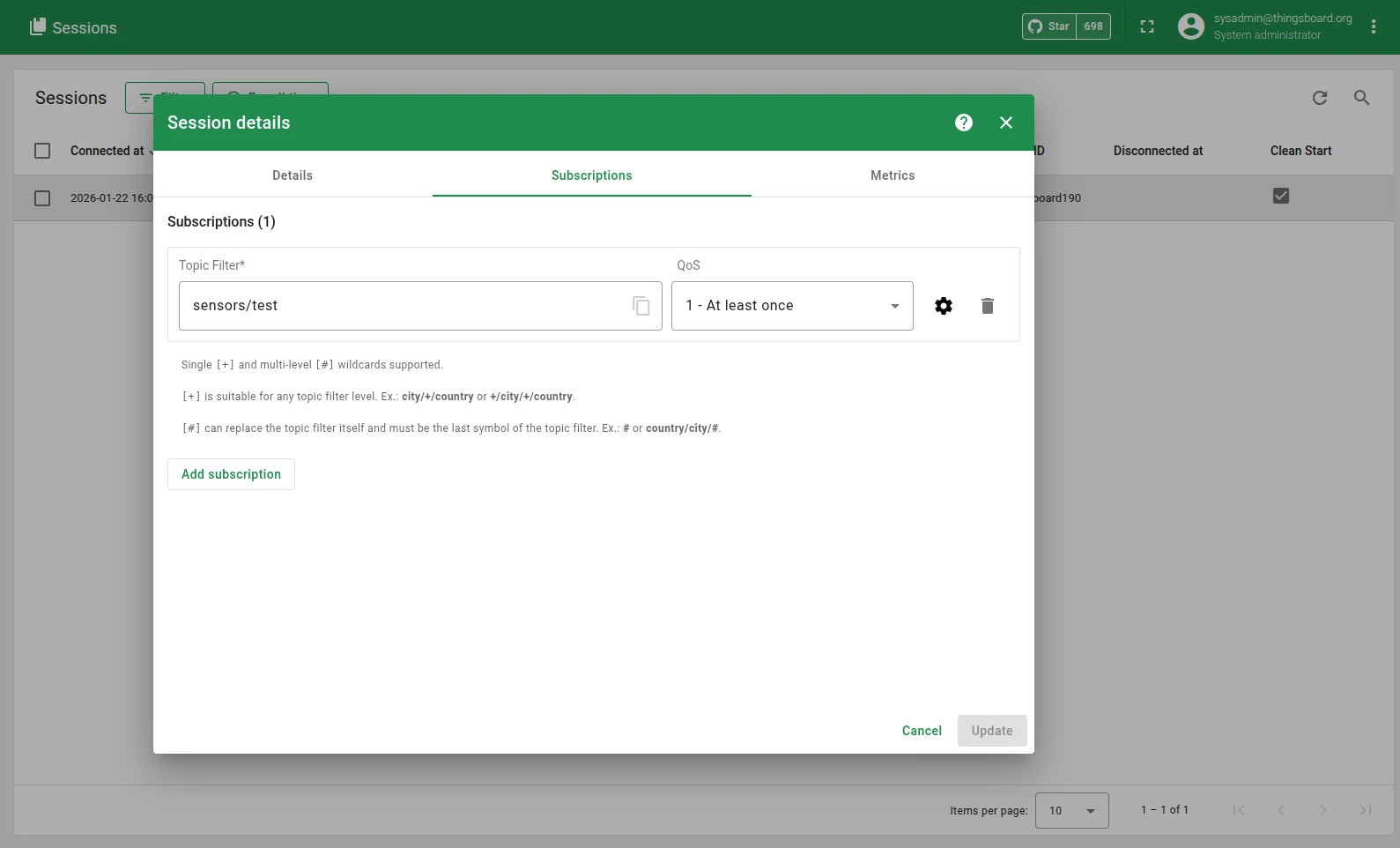The width and height of the screenshot is (1400, 848).
Task: Switch to the Details tab
Action: point(293,175)
